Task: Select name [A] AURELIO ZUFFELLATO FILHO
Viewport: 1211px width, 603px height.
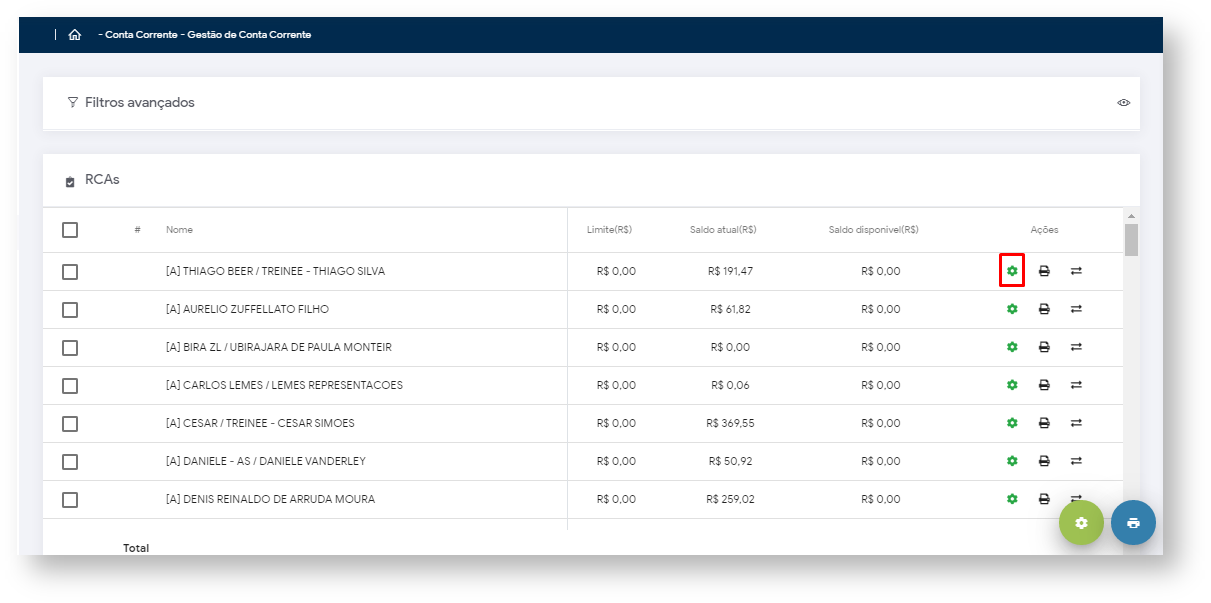Action: [x=247, y=309]
